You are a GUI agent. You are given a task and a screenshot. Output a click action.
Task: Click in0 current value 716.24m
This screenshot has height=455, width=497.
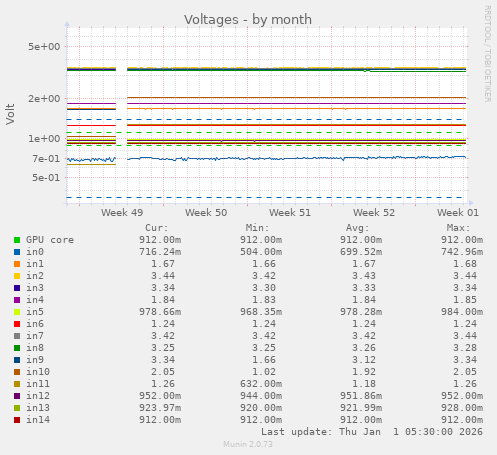[x=160, y=252]
